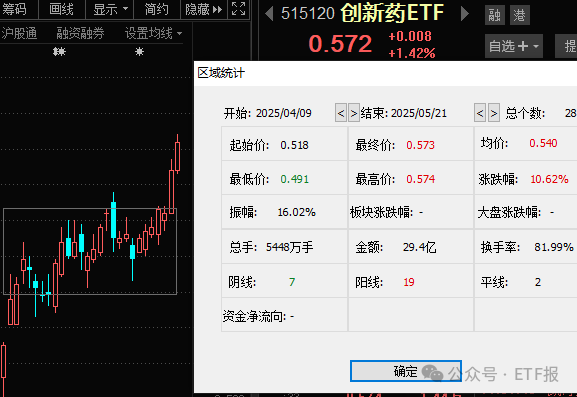Click the 确定 confirm button
577x397 pixels.
(406, 371)
